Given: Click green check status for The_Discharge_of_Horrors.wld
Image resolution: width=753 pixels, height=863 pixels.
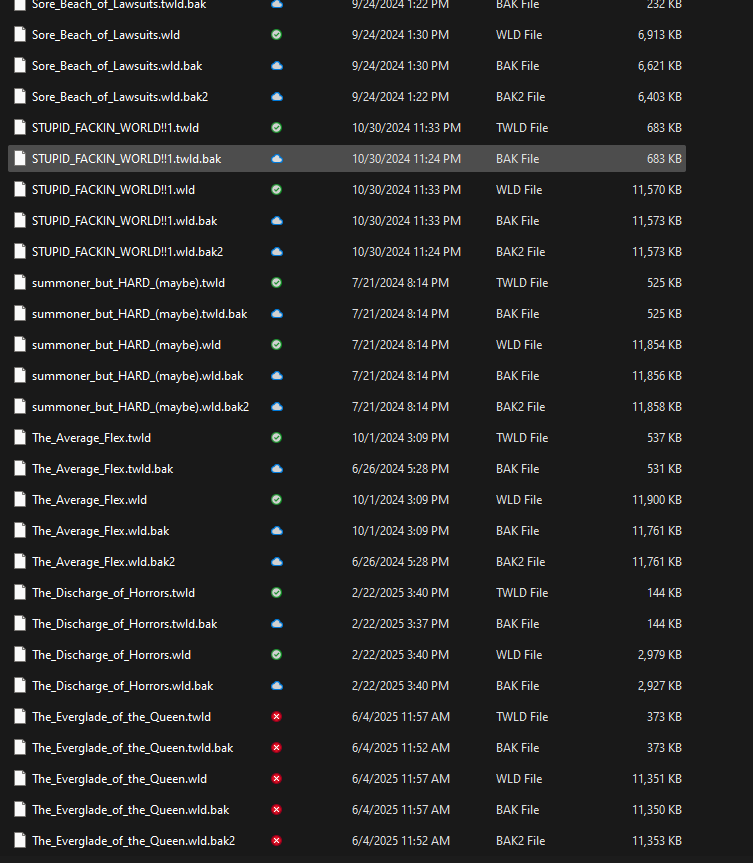Looking at the screenshot, I should pos(276,655).
